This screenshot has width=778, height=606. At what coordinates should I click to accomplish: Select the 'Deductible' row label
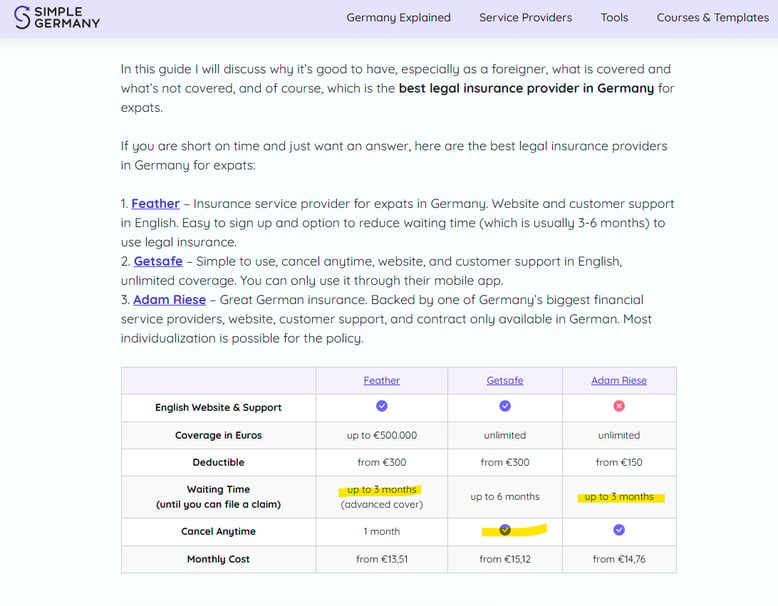click(x=218, y=462)
